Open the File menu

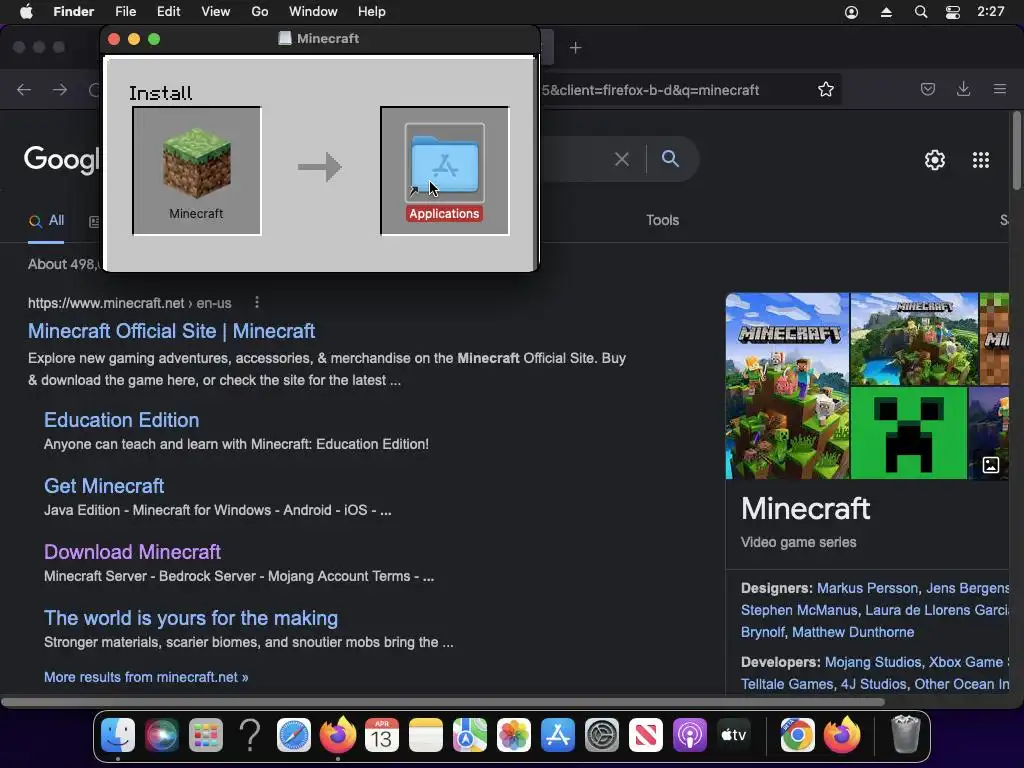(x=125, y=12)
